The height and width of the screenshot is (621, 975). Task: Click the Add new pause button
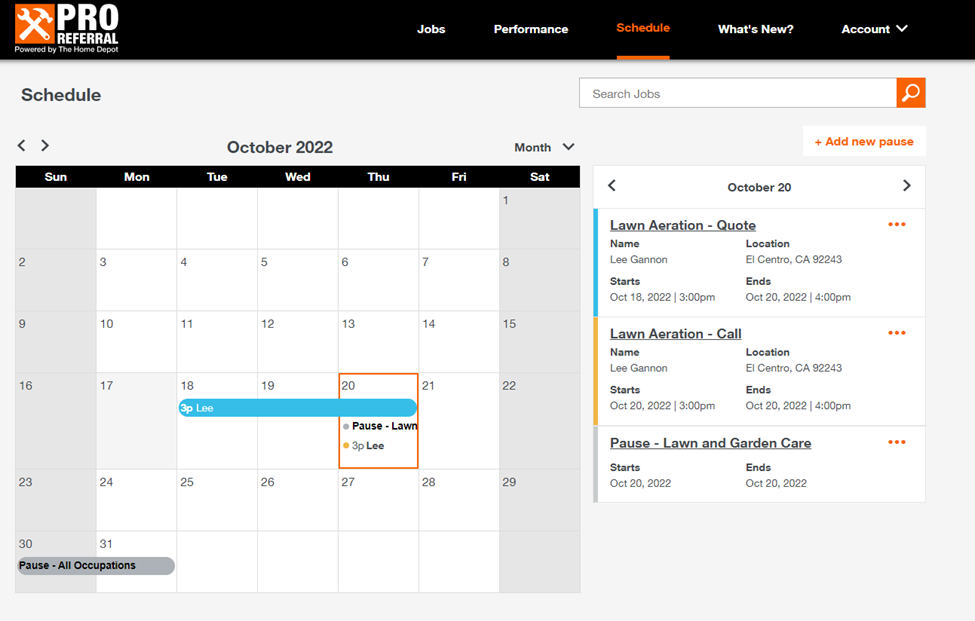point(863,141)
